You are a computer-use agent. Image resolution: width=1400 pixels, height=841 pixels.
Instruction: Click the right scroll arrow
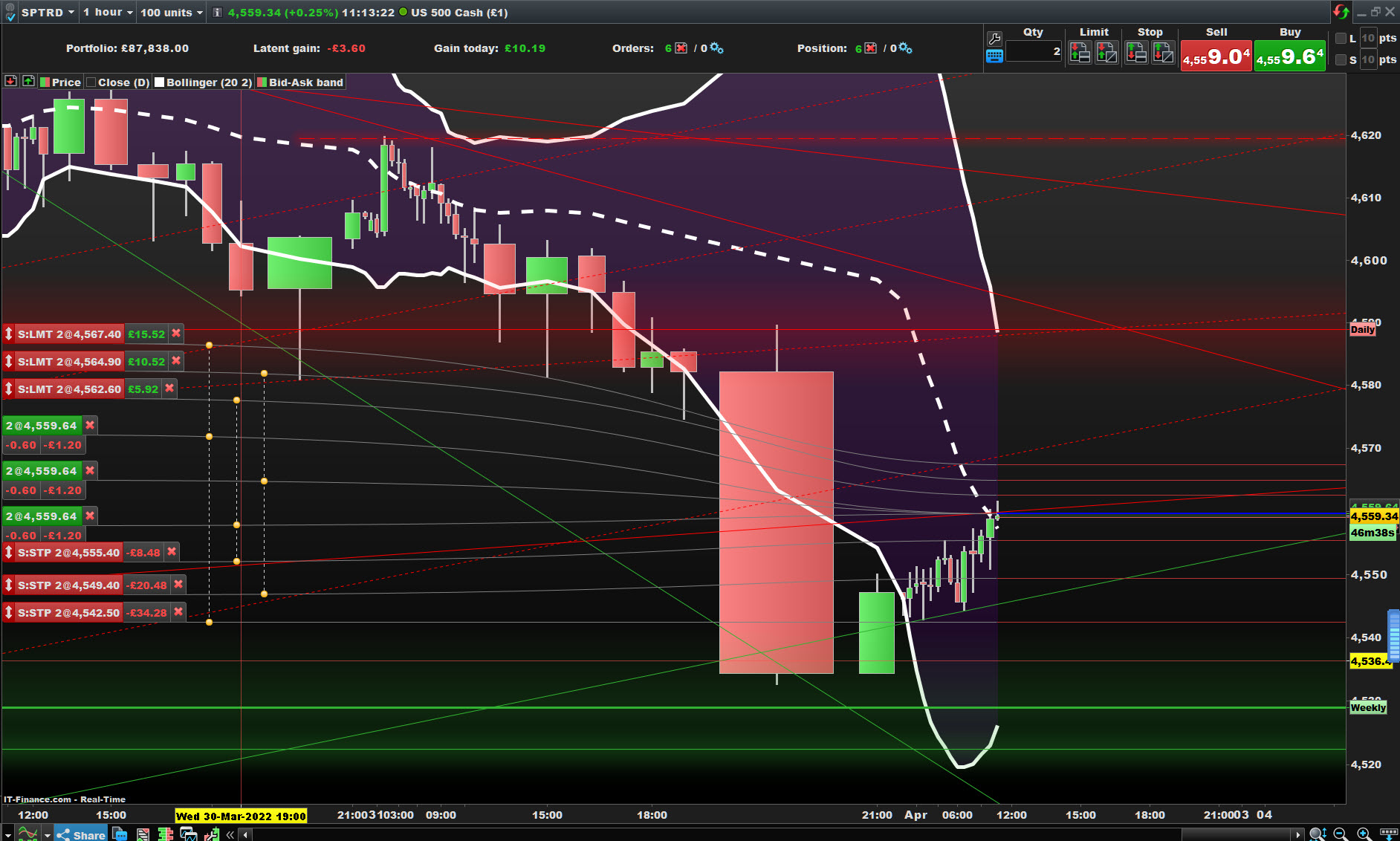point(1298,835)
